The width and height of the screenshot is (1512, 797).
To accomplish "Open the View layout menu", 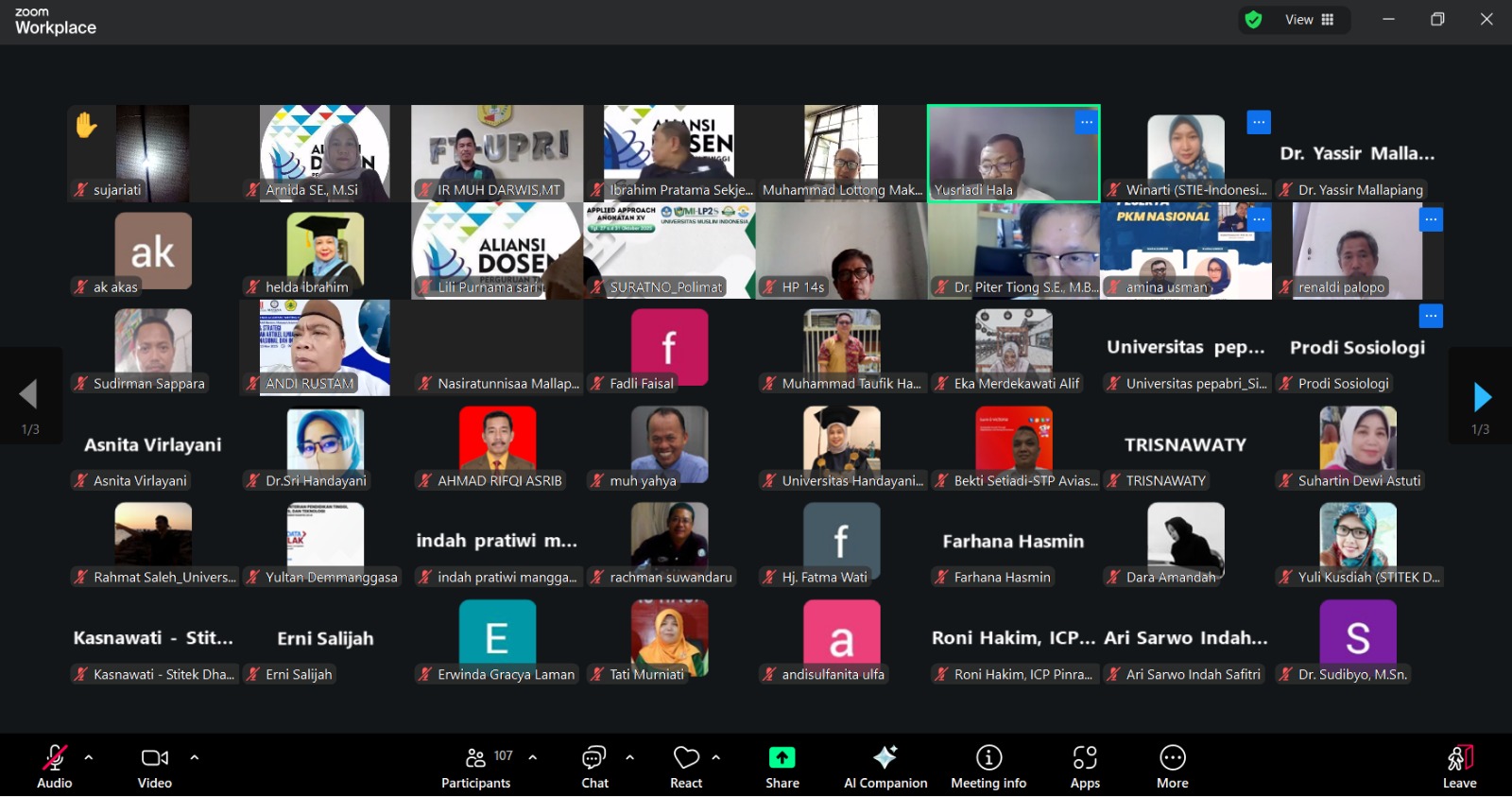I will (x=1309, y=20).
